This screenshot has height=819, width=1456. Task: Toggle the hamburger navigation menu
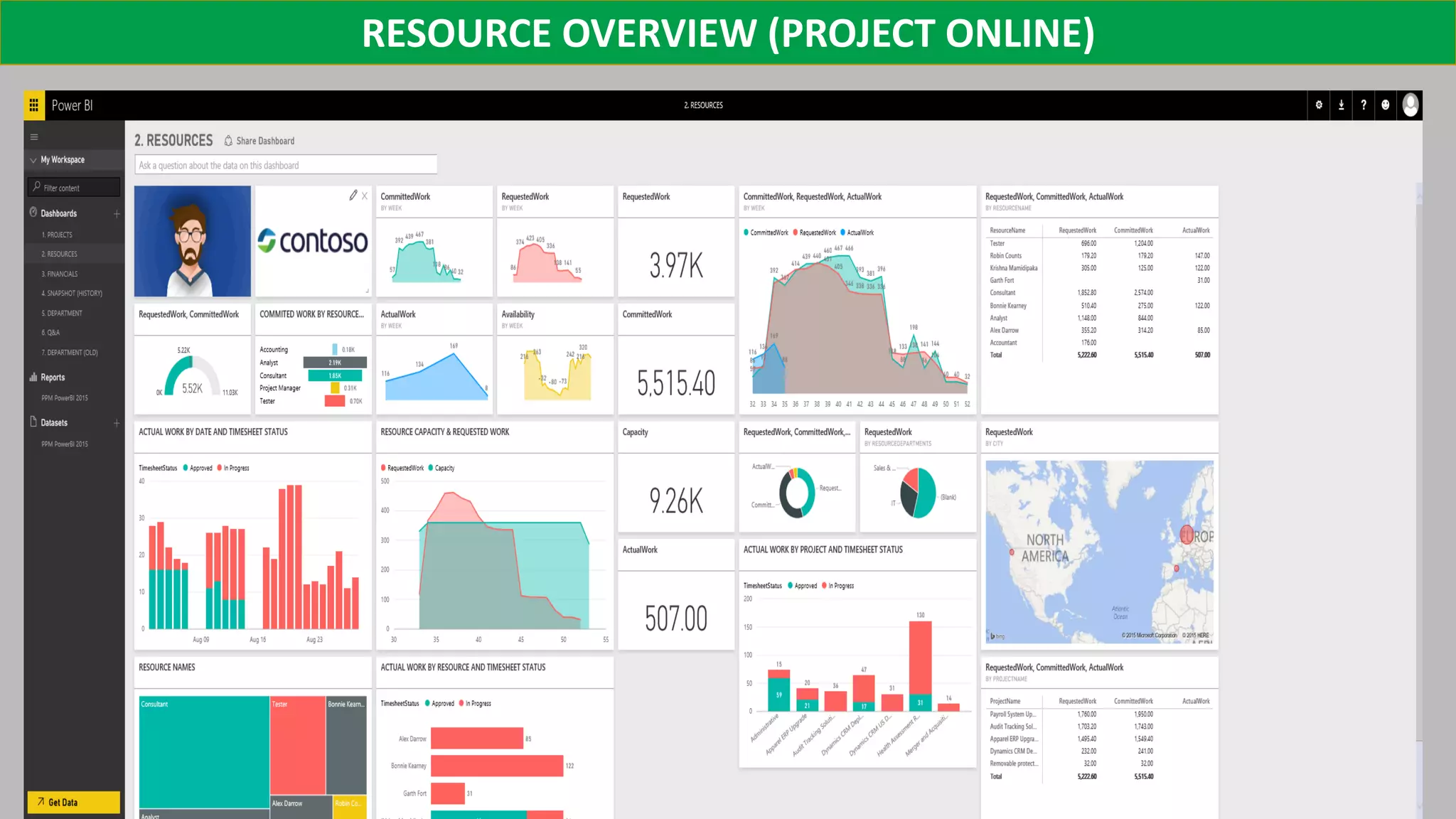coord(33,137)
